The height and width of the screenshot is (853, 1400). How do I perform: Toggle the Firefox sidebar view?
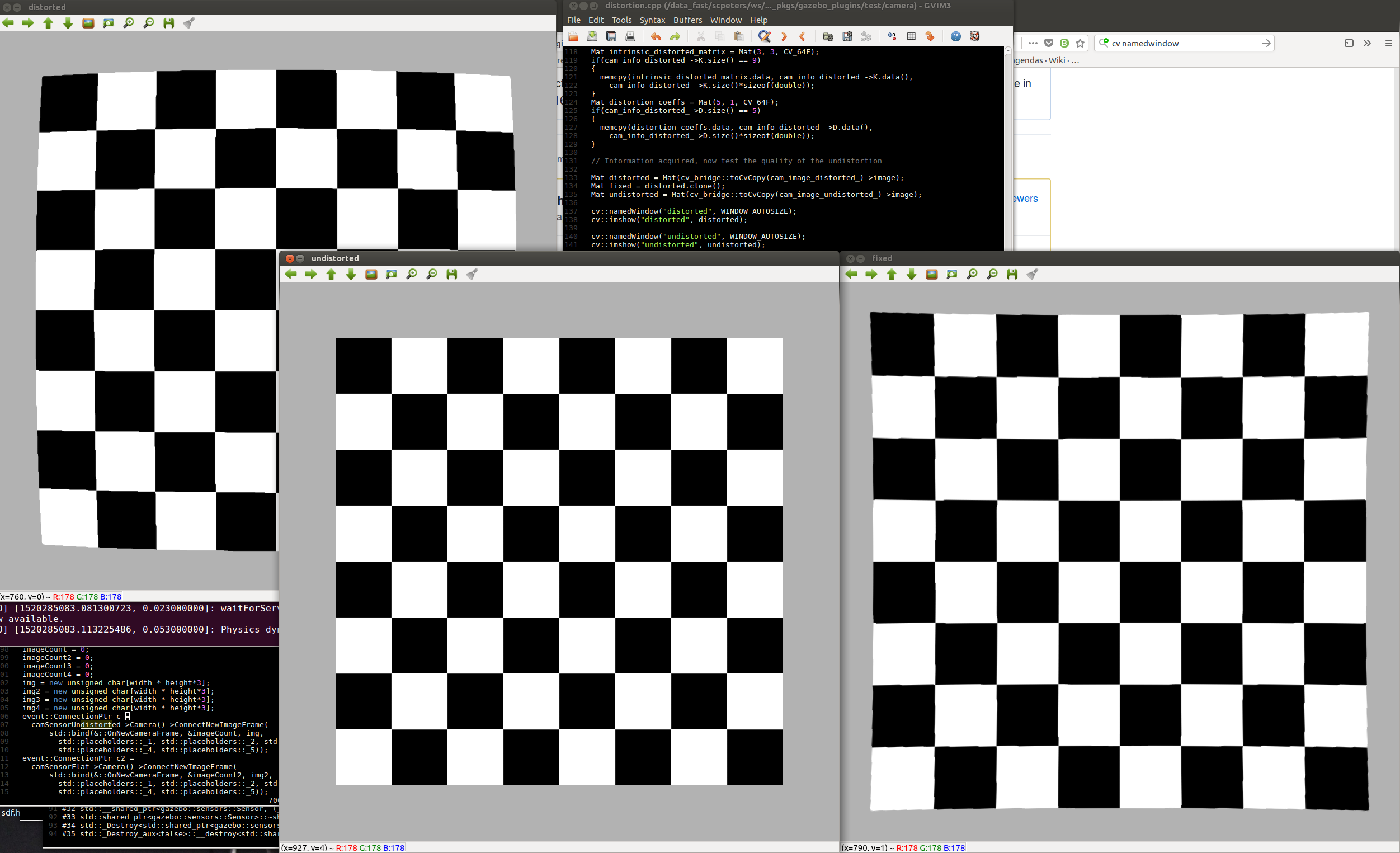pos(1349,43)
